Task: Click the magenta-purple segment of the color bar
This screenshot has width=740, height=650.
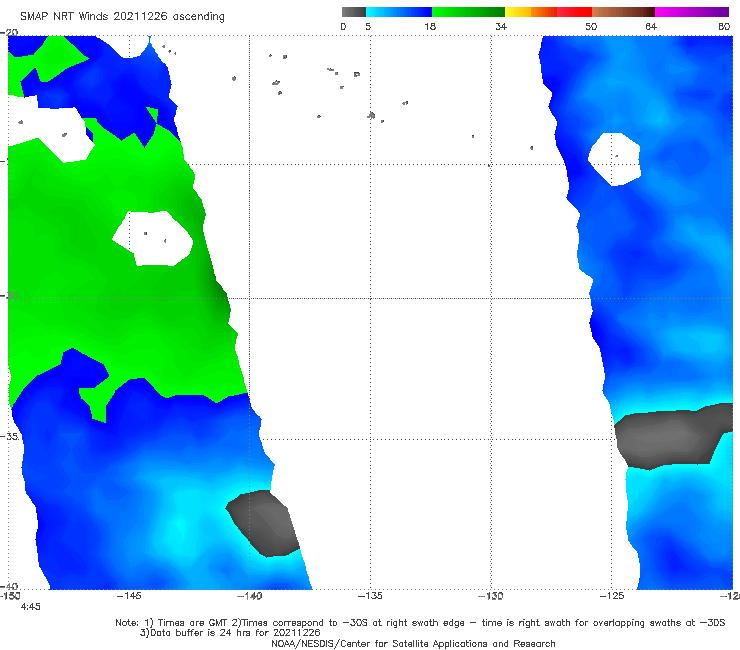Action: [x=692, y=12]
